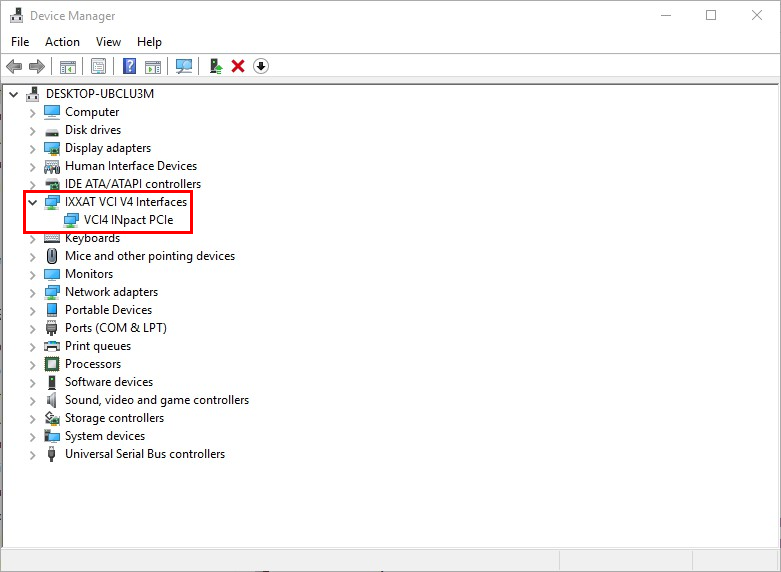
Task: Expand the Disk drives category
Action: pyautogui.click(x=33, y=131)
